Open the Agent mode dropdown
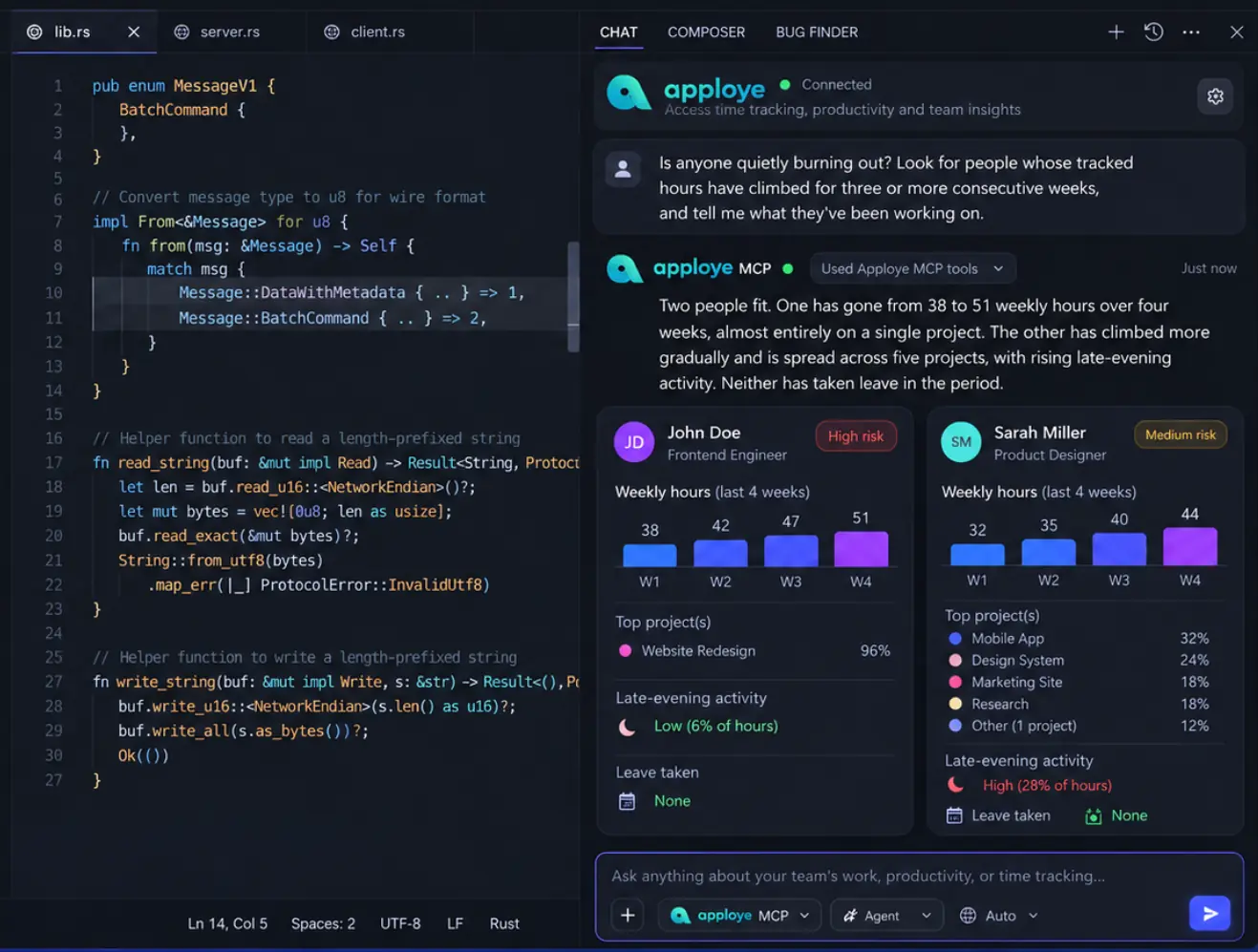 [886, 916]
